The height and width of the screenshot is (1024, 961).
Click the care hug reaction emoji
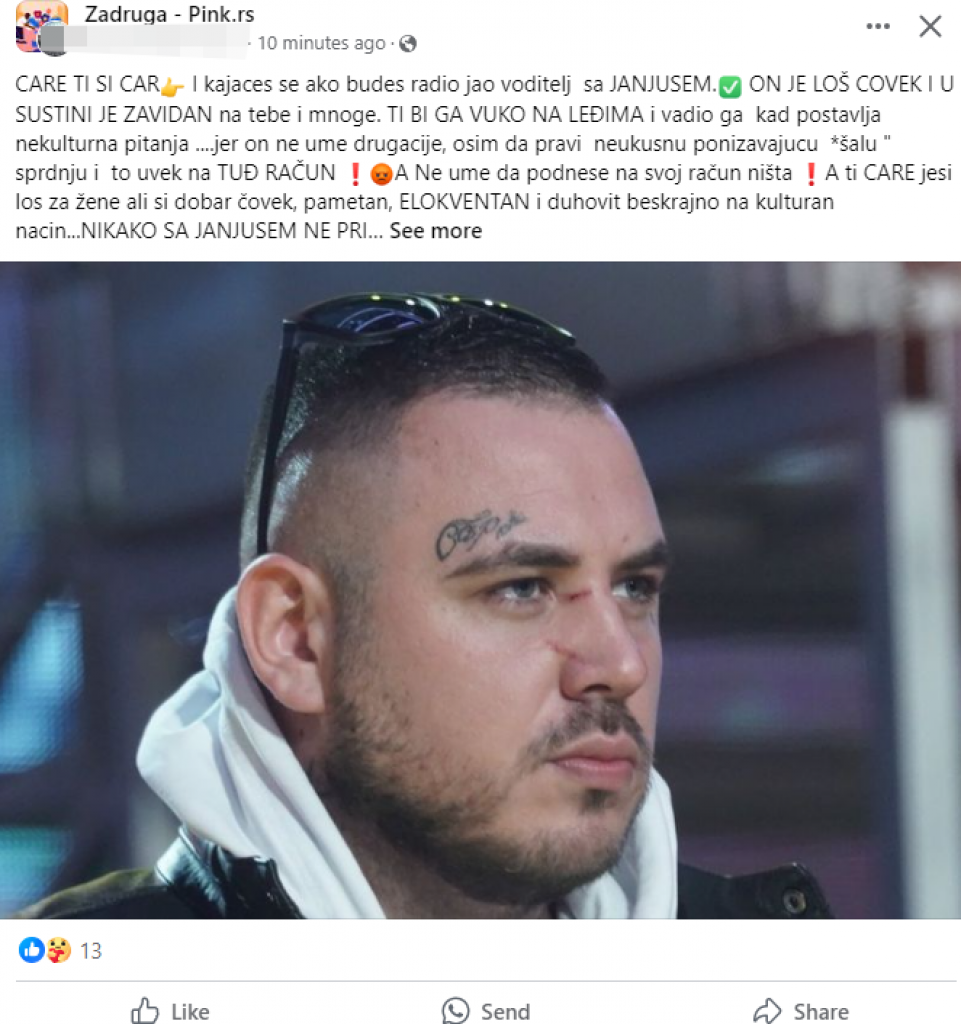(x=58, y=950)
